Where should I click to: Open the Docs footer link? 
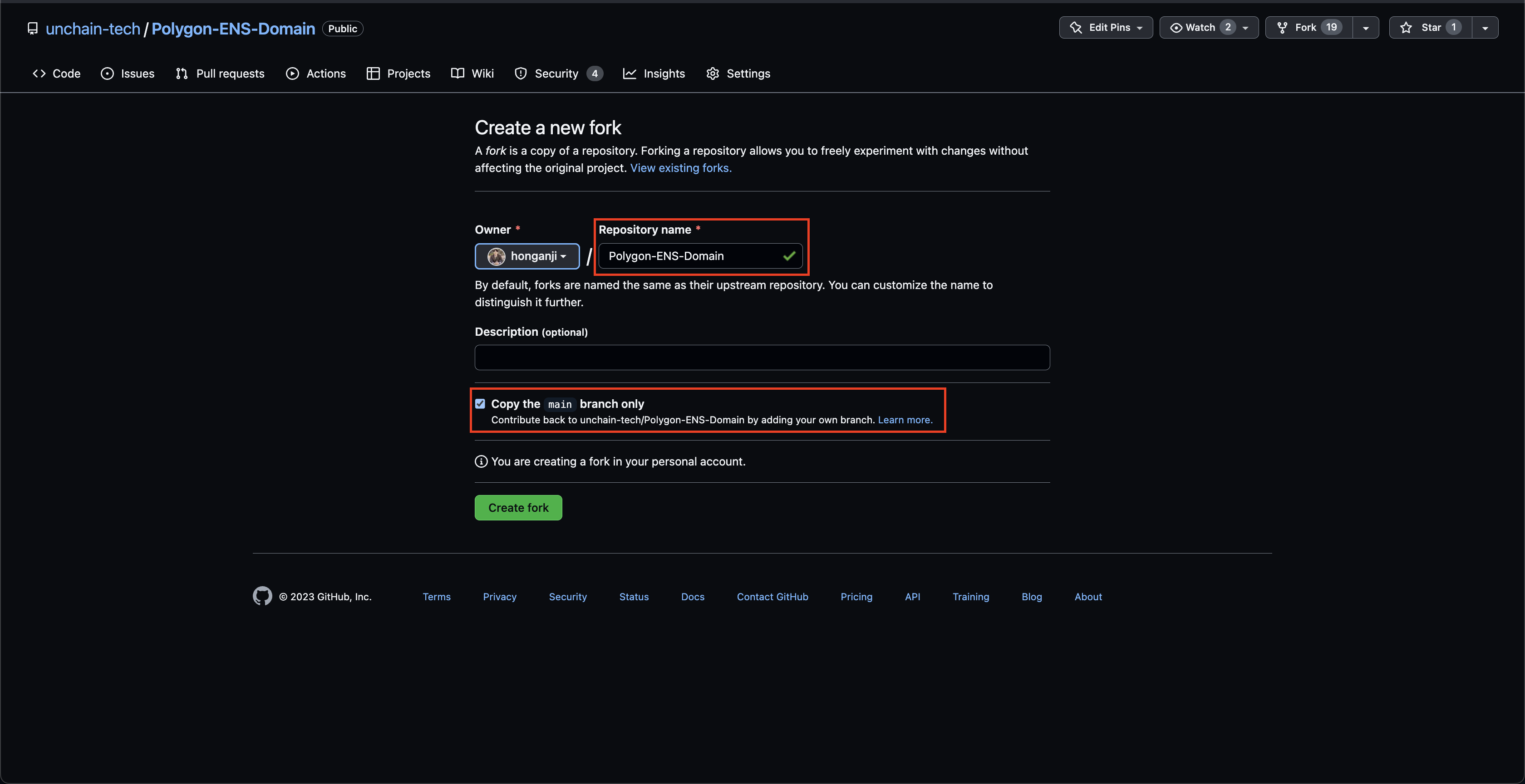(x=693, y=597)
